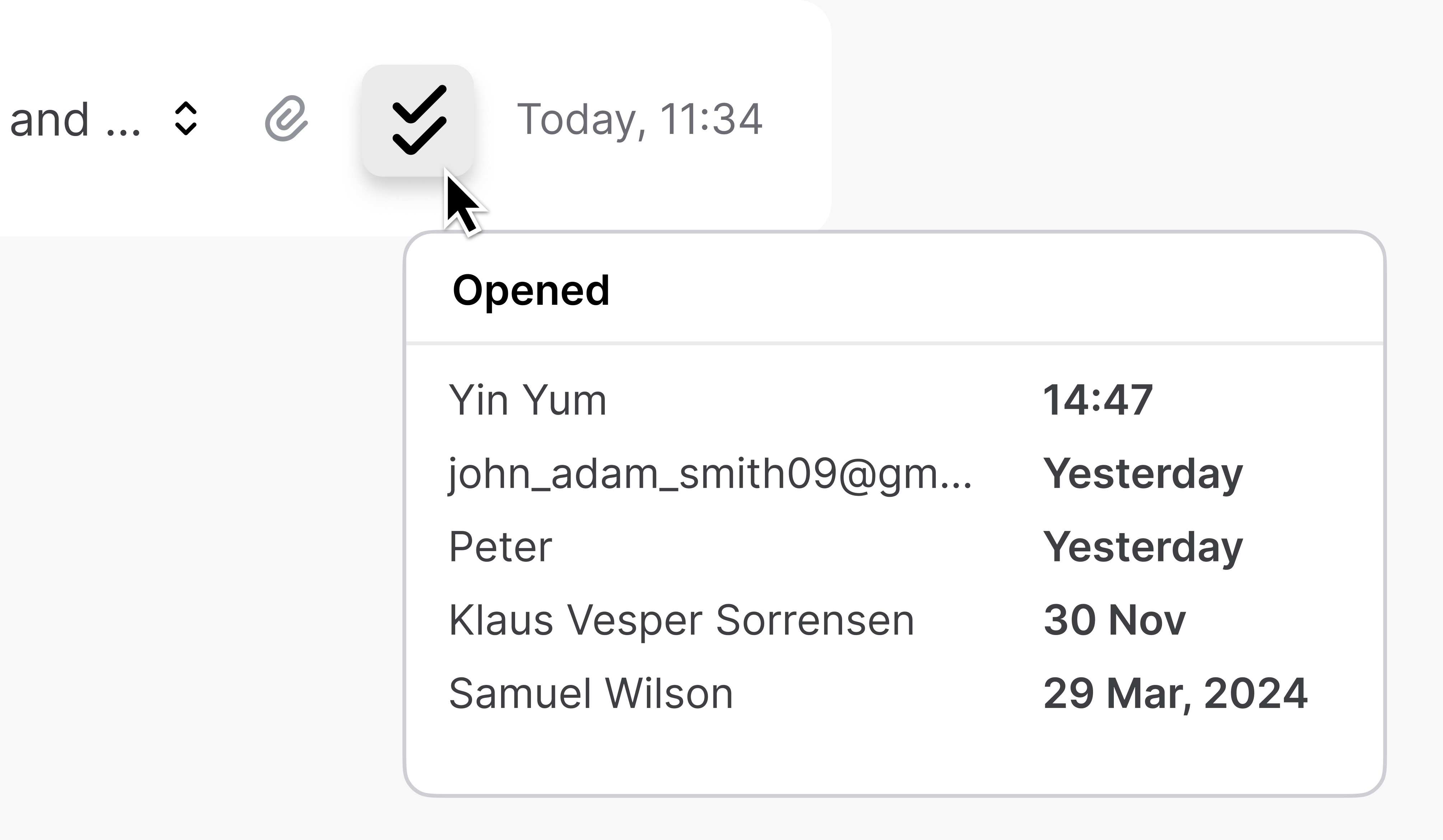Image resolution: width=1443 pixels, height=840 pixels.
Task: Select Peter in the opened list
Action: tap(500, 547)
